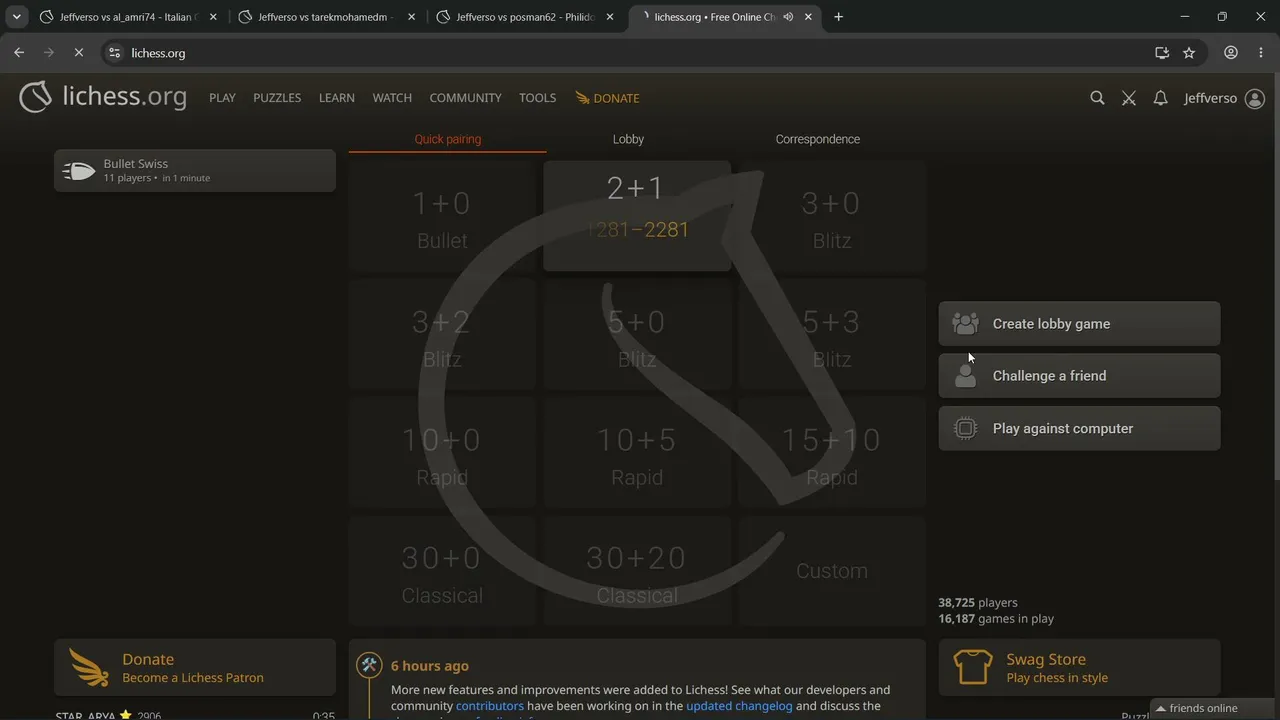Open the TOOLS menu
Image resolution: width=1280 pixels, height=720 pixels.
click(537, 98)
